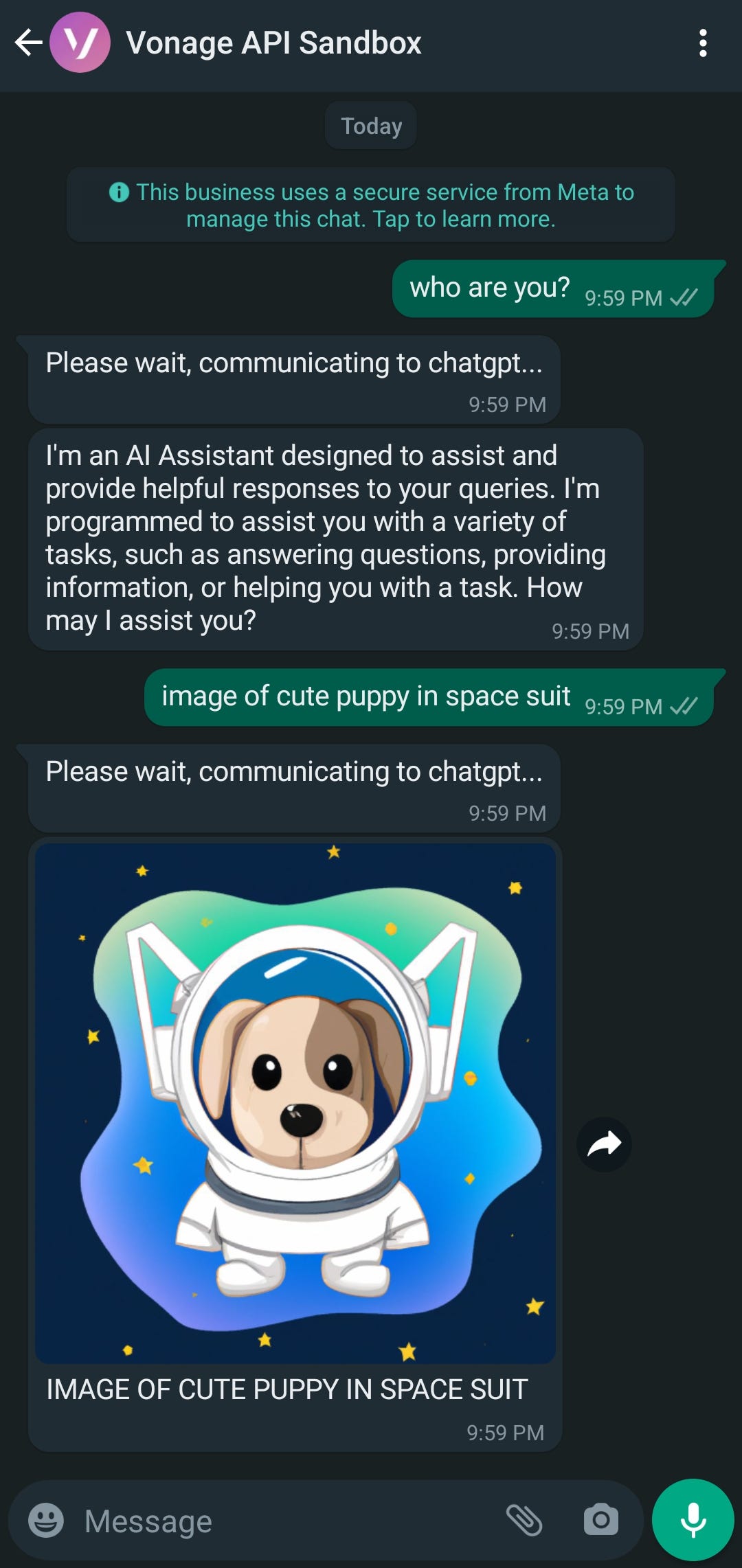Viewport: 742px width, 1568px height.
Task: Tap the green microphone voice button
Action: point(693,1519)
